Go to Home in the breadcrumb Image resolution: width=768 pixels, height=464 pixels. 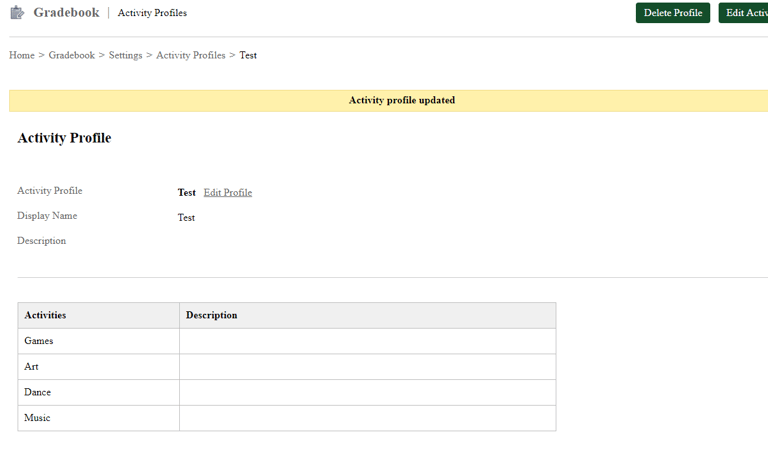[x=22, y=55]
